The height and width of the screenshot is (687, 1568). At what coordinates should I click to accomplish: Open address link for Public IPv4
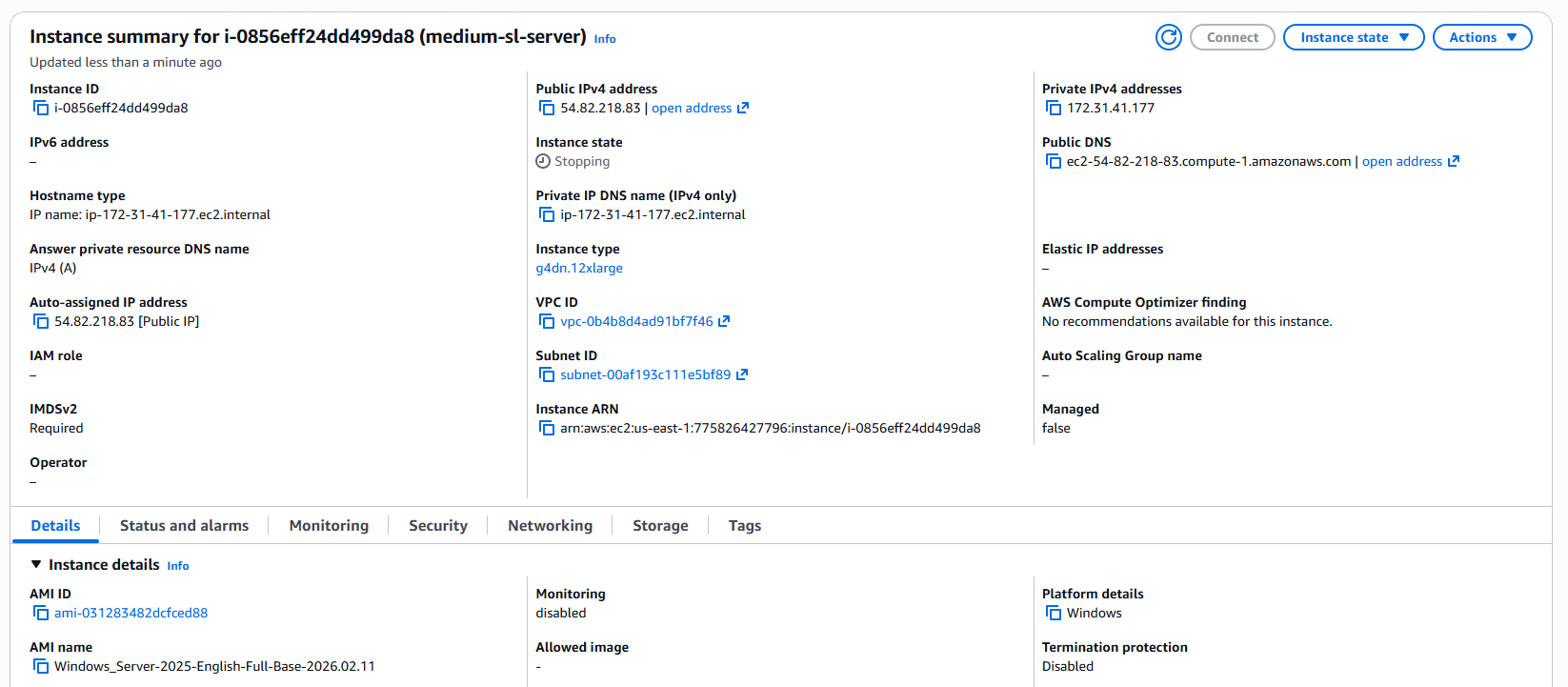click(692, 108)
